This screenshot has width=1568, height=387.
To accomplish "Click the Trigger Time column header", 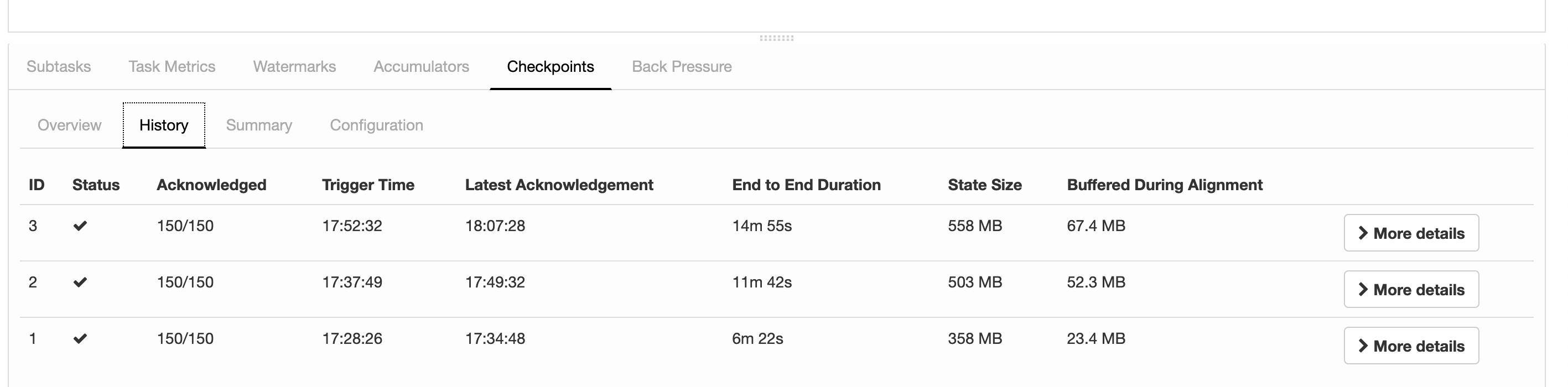I will click(367, 185).
